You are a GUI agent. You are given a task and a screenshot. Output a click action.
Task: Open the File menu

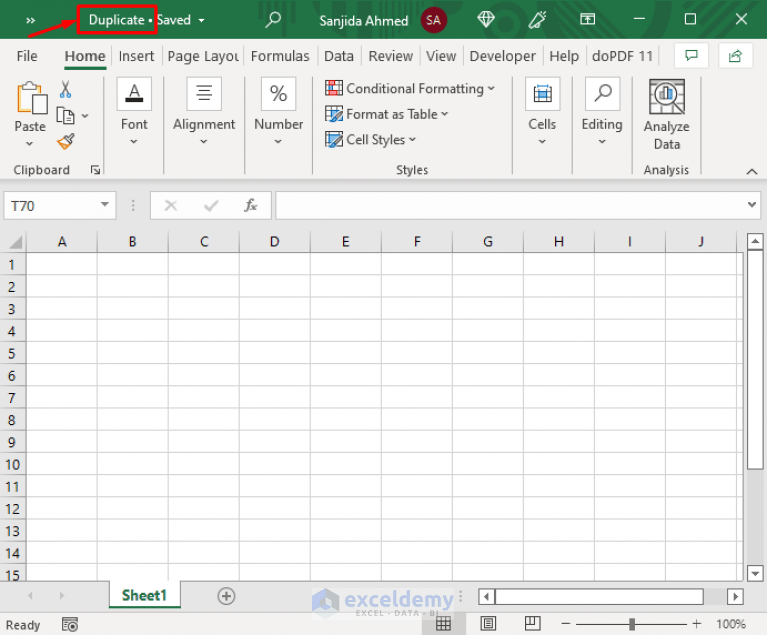point(27,56)
